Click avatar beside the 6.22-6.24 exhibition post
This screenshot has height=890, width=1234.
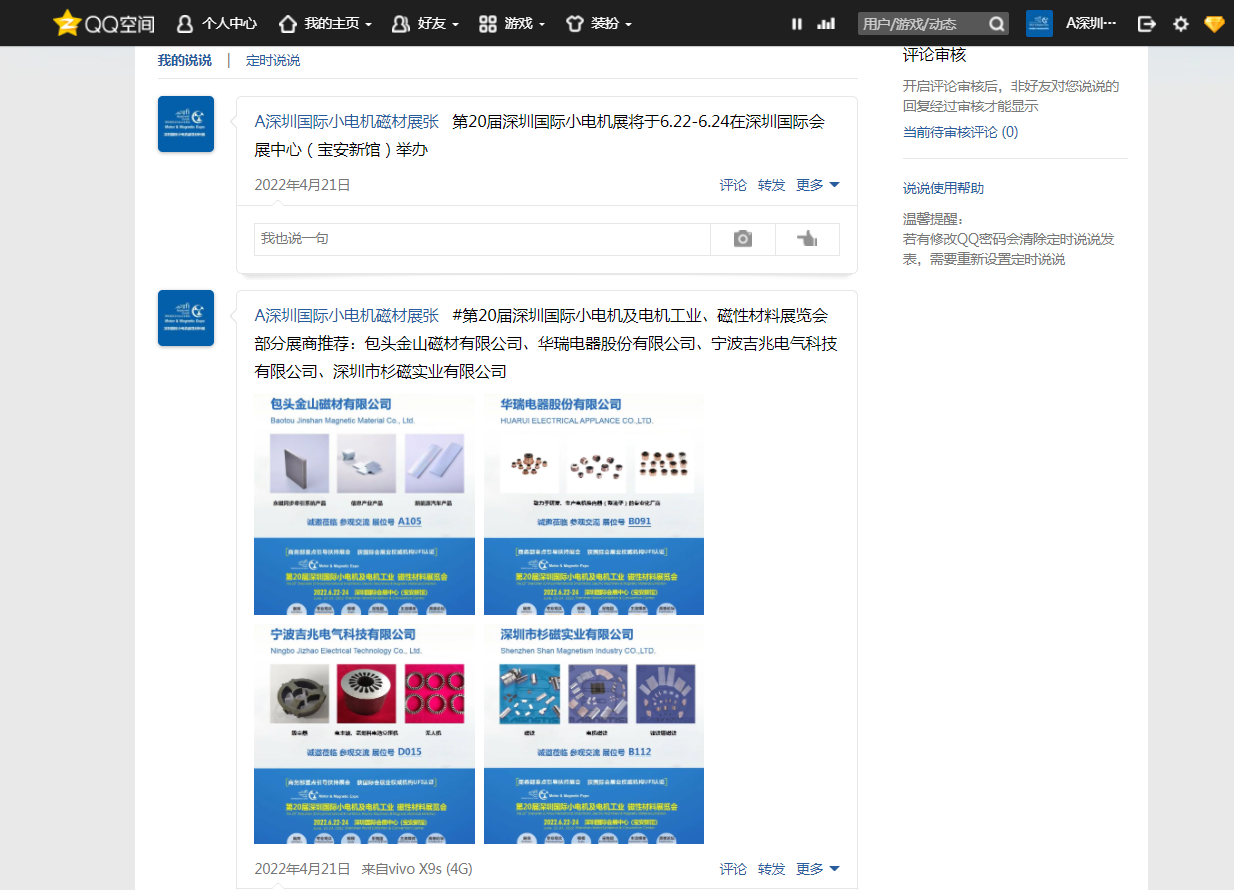click(x=186, y=124)
